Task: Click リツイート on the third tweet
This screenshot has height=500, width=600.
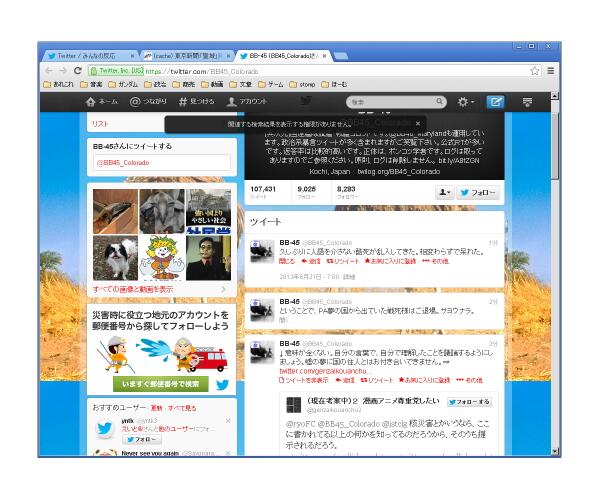Action: coord(376,380)
